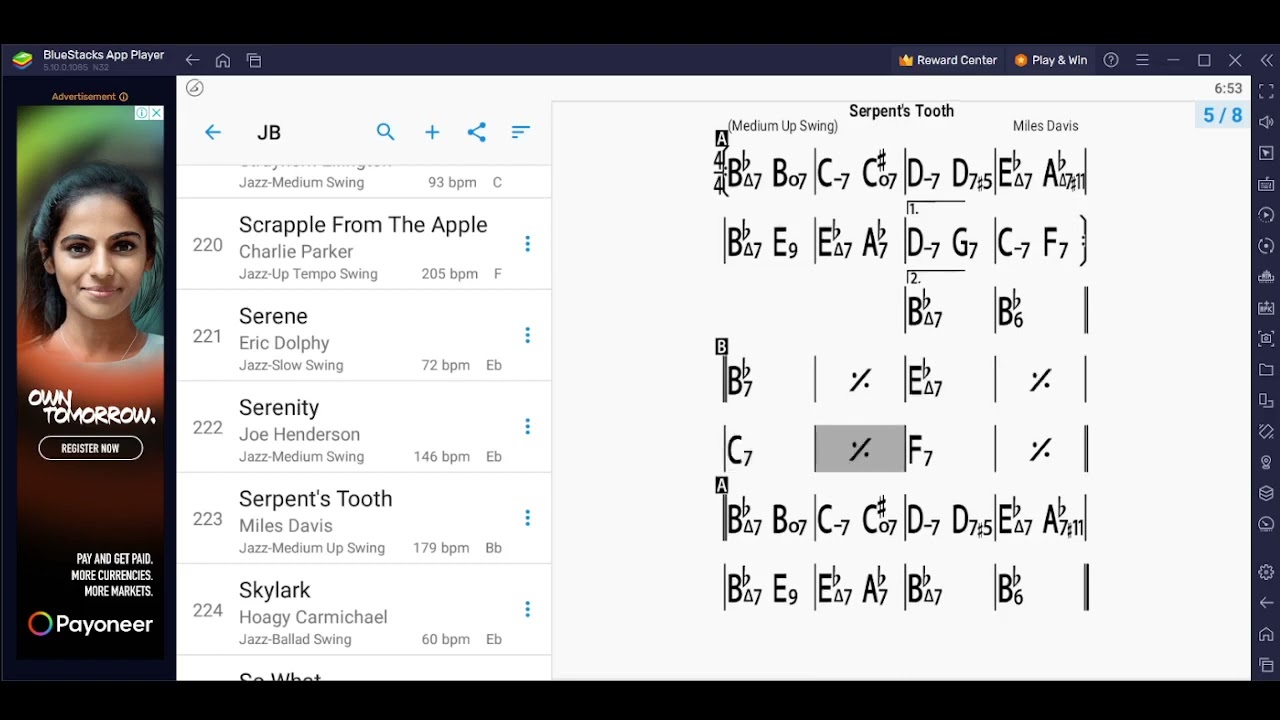Image resolution: width=1280 pixels, height=720 pixels.
Task: Click the ad info icon
Action: [142, 113]
